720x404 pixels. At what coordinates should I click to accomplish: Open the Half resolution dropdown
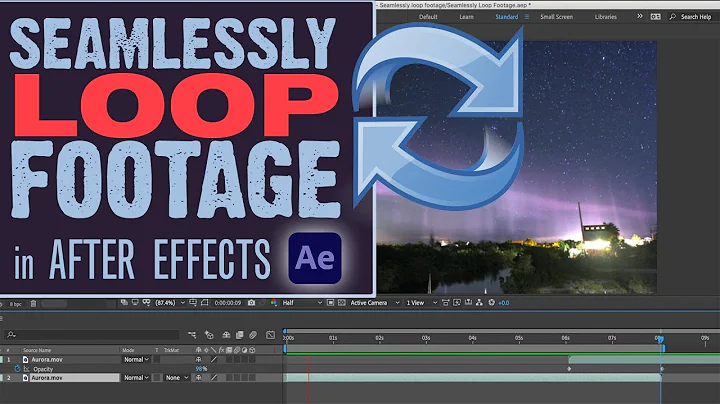point(302,303)
